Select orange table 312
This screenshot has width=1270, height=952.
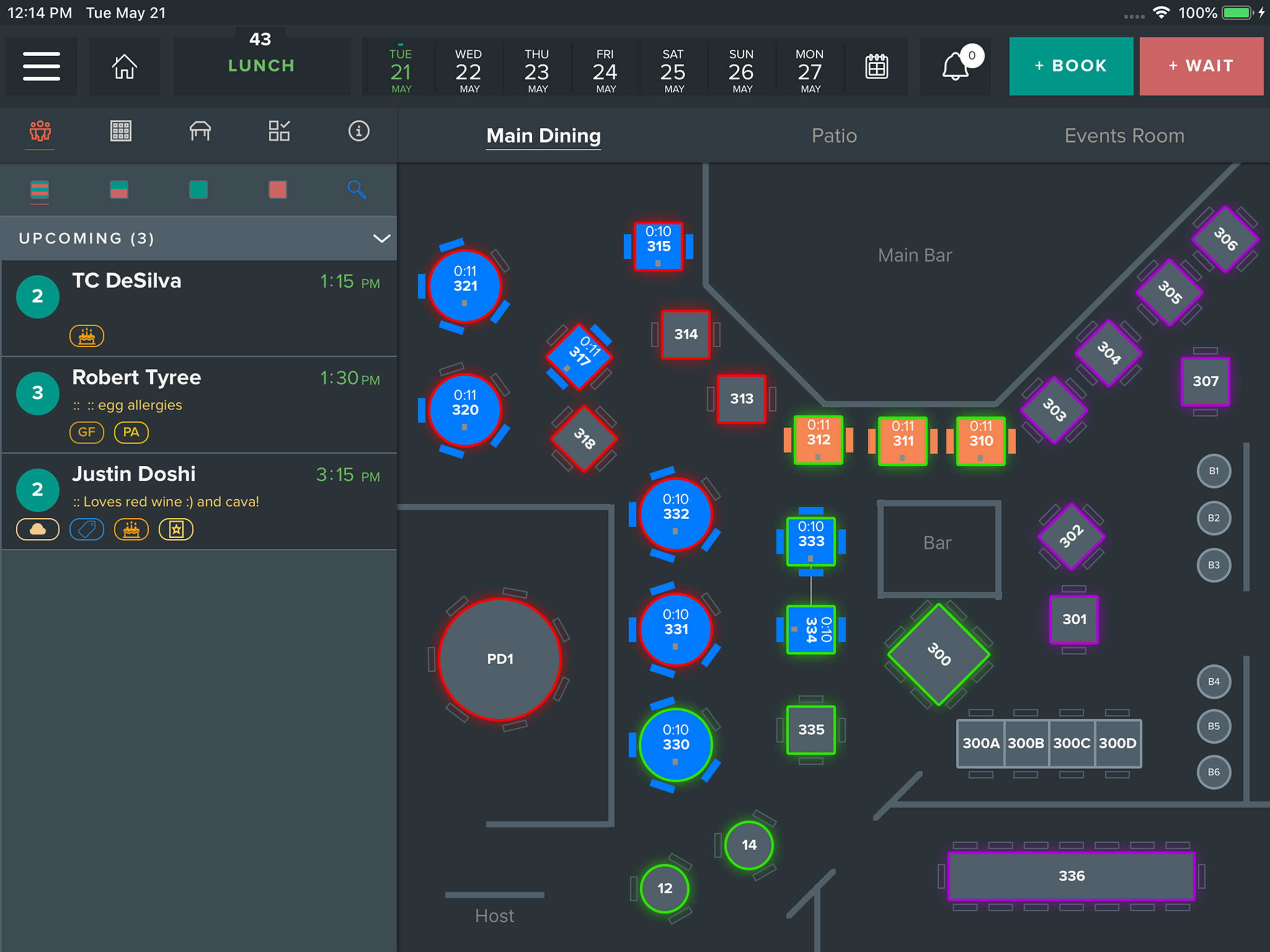[x=818, y=440]
